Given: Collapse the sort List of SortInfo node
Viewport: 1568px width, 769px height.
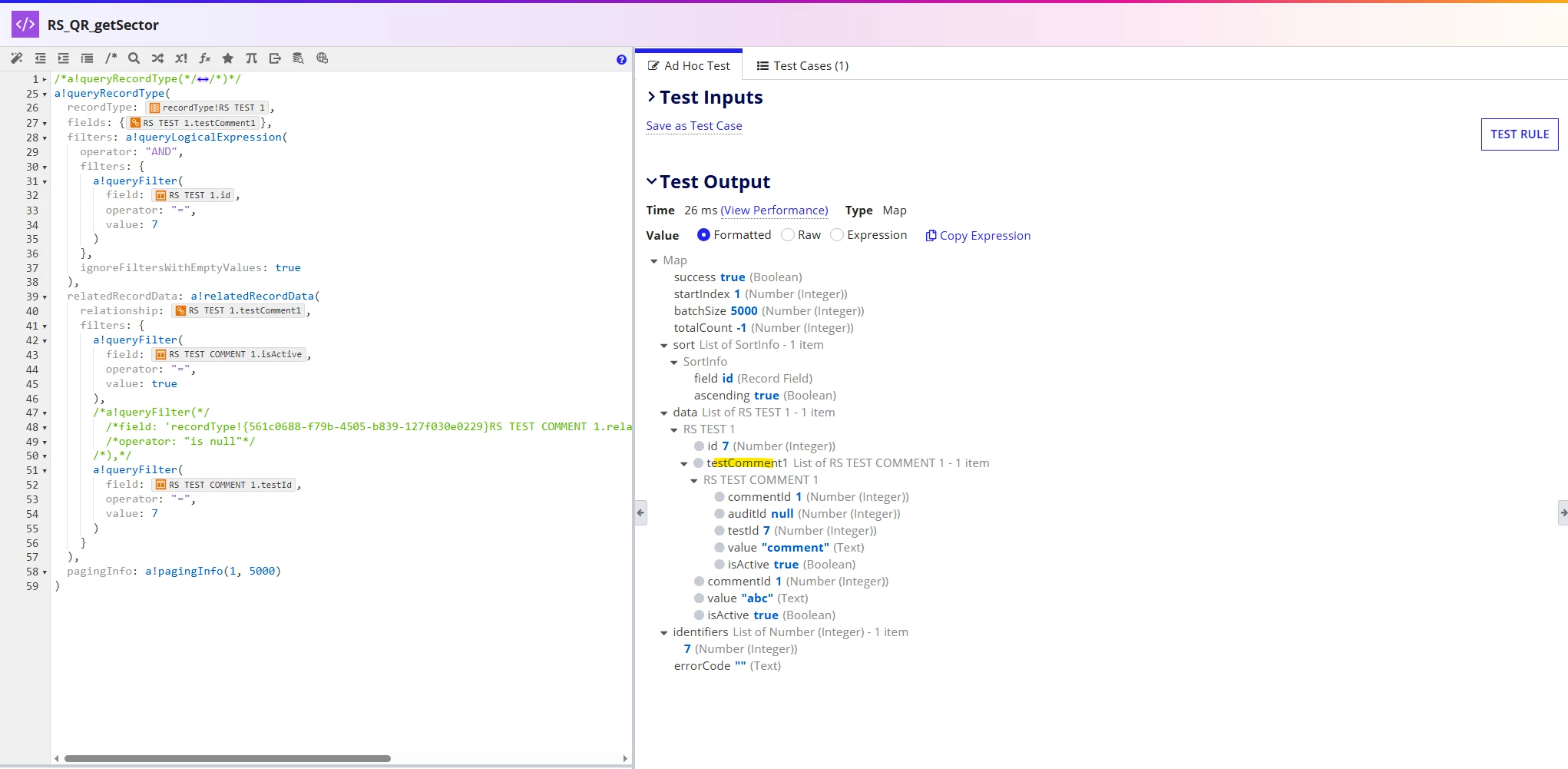Looking at the screenshot, I should 664,346.
